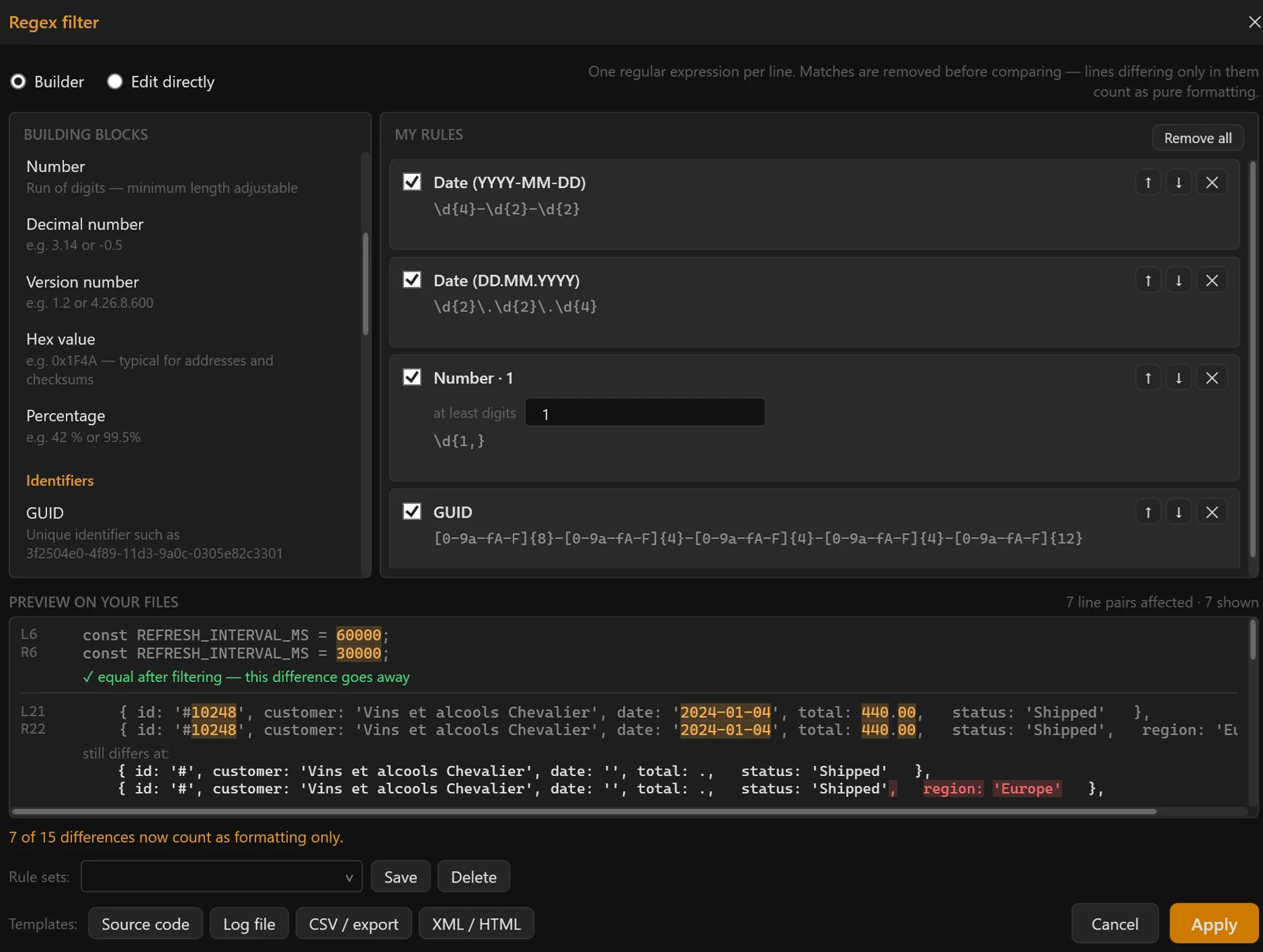Remove the GUID rule
The image size is (1263, 952).
[1212, 512]
